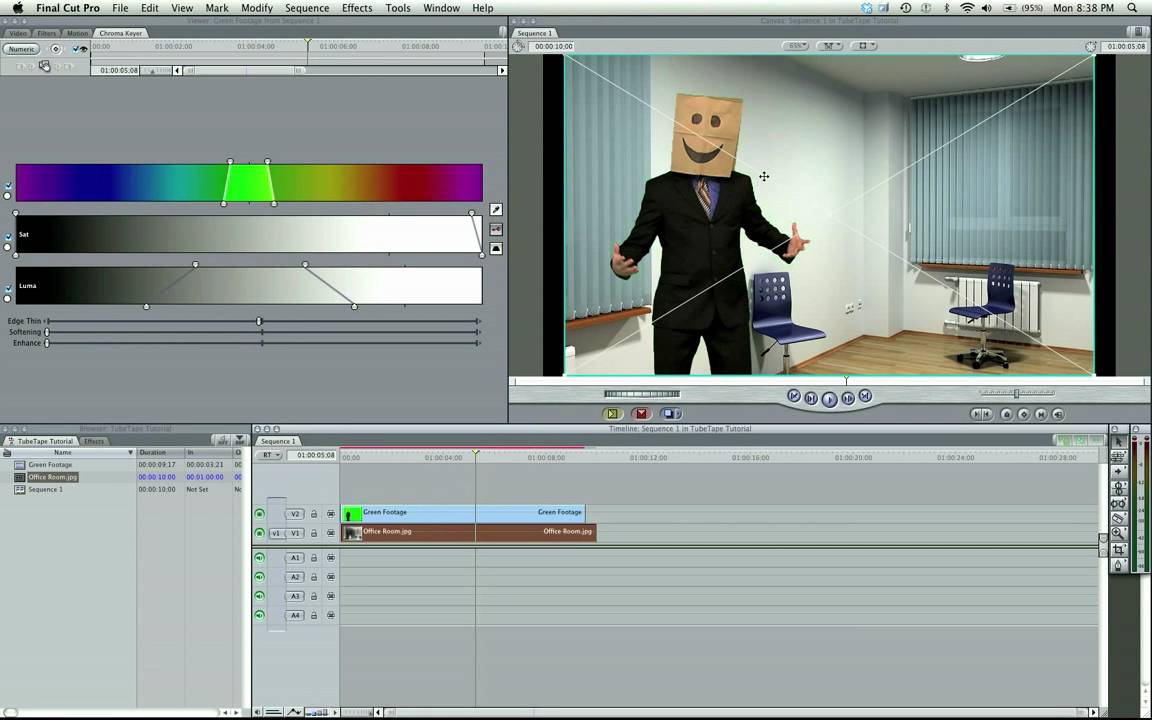Click the Add Motion Keyframe button in Canvas
Viewport: 1152px width, 720px height.
(1023, 414)
